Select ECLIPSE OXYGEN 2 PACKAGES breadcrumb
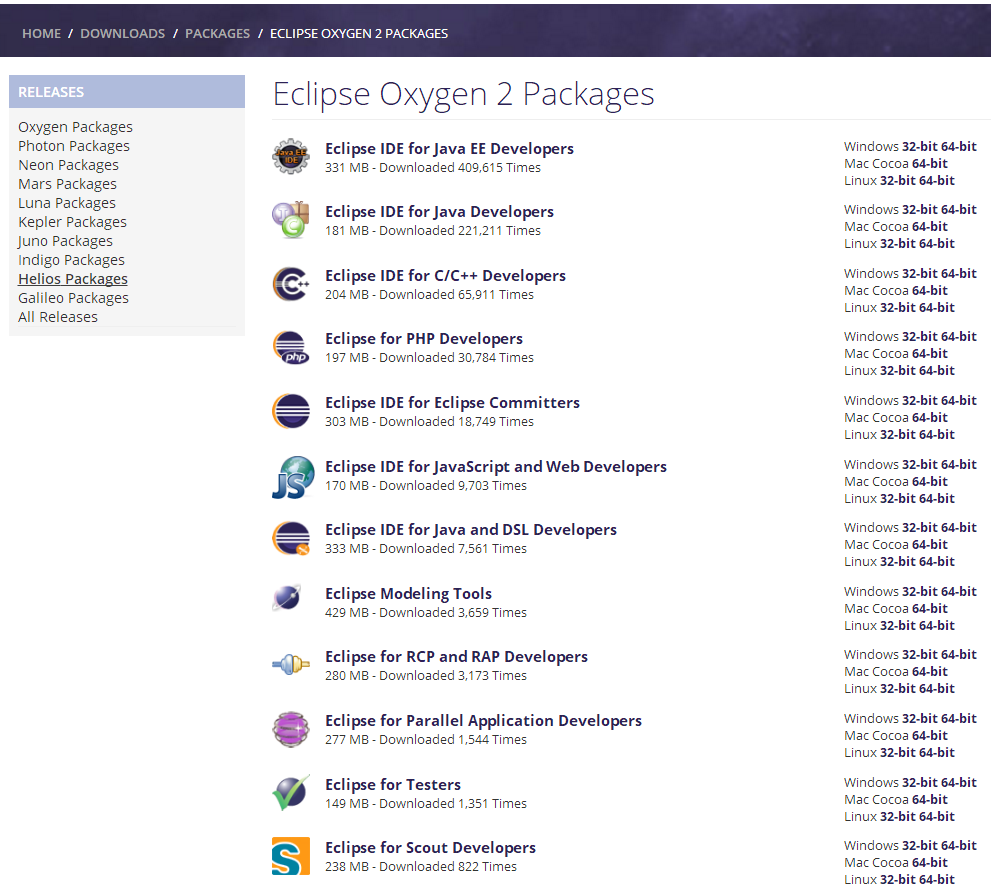991x892 pixels. pos(359,34)
